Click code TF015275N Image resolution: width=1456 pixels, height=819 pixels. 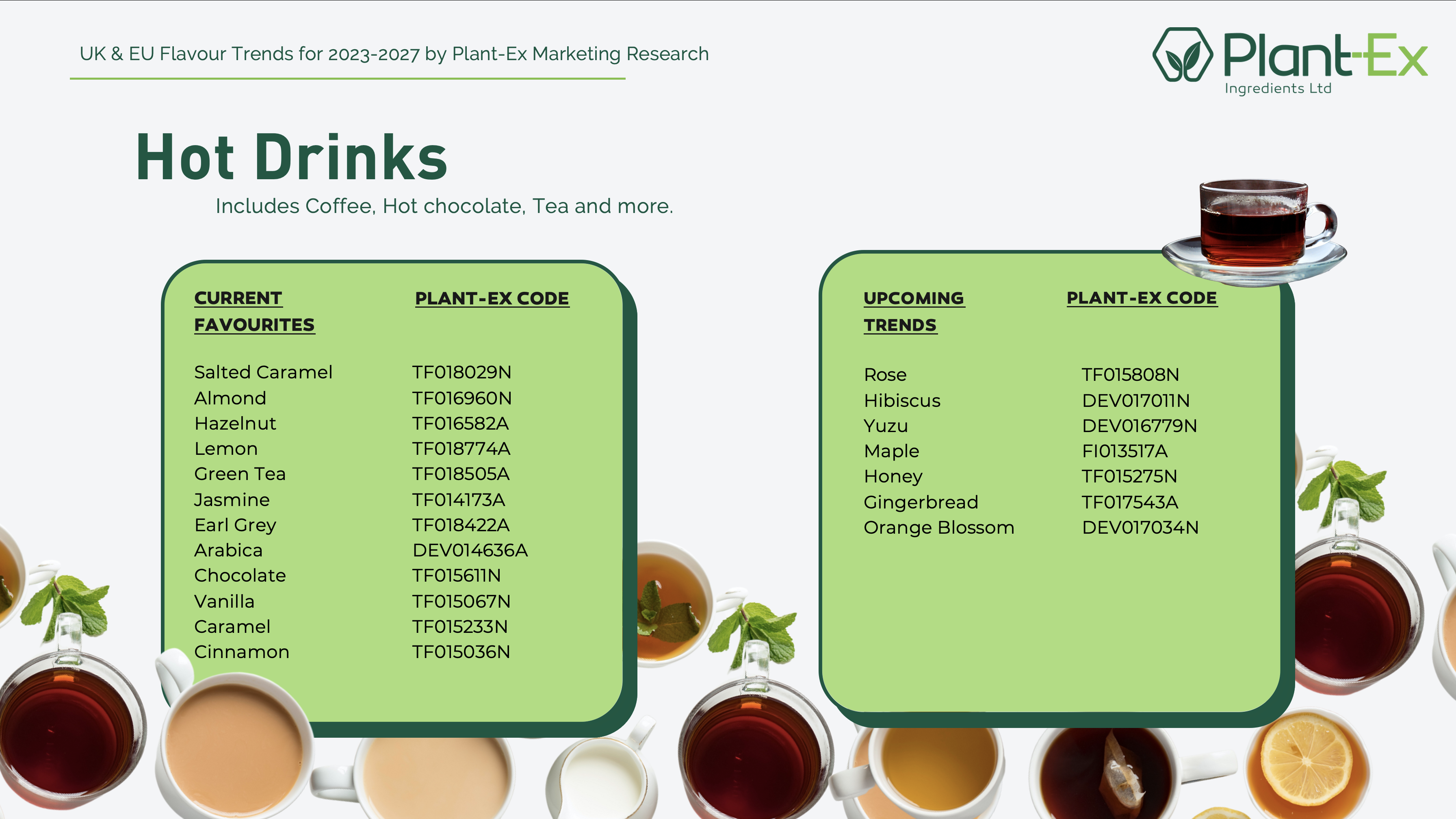coord(1129,476)
